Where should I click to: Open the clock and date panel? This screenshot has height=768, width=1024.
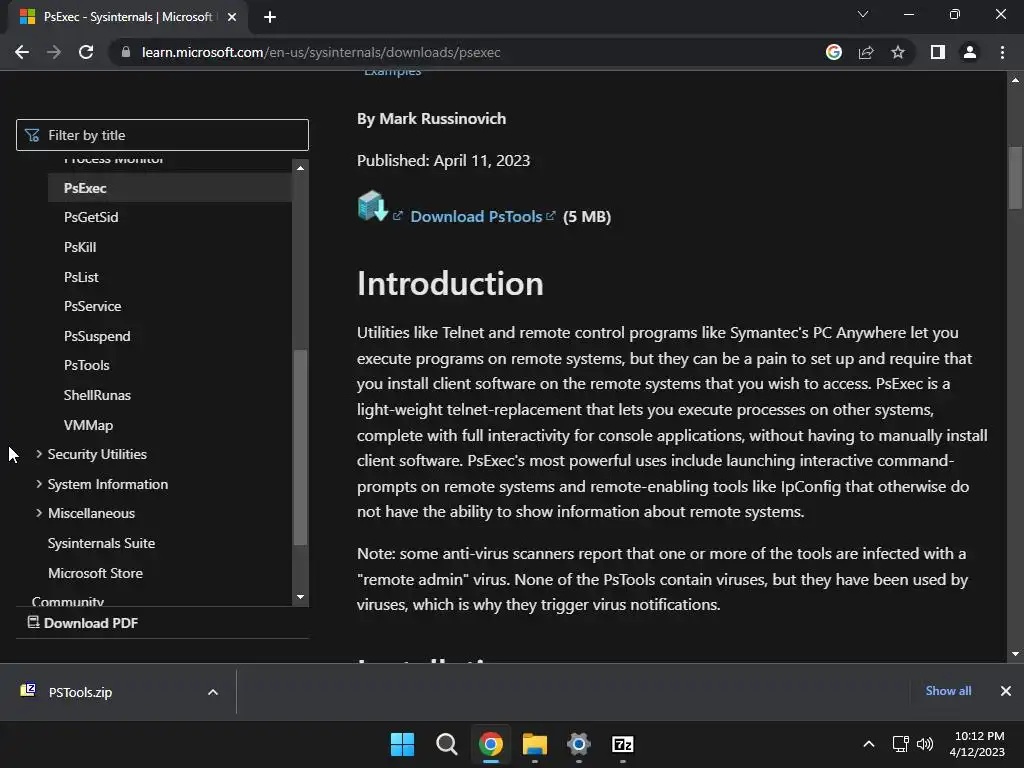click(x=977, y=744)
